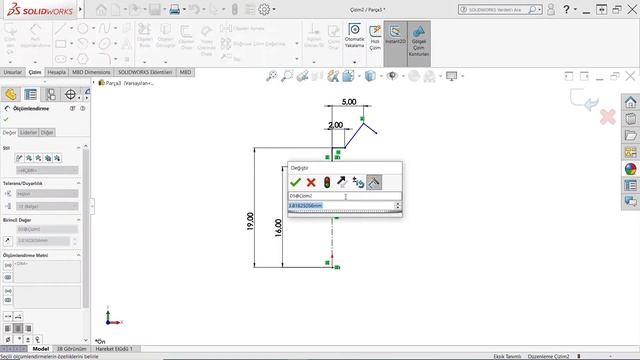Click Hızlı Çizim tool in ribbon
Viewport: 640px width, 360px height.
tap(375, 38)
